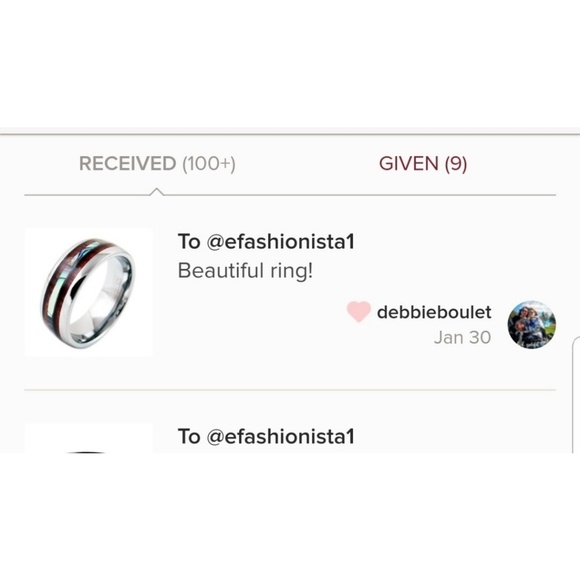Open the partially visible second item thumbnail
Screen dimensions: 580x580
[x=89, y=438]
